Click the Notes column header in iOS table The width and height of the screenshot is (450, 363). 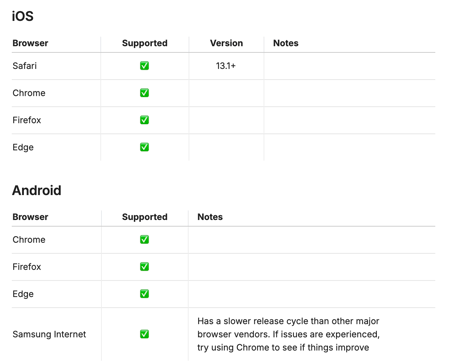pos(286,43)
